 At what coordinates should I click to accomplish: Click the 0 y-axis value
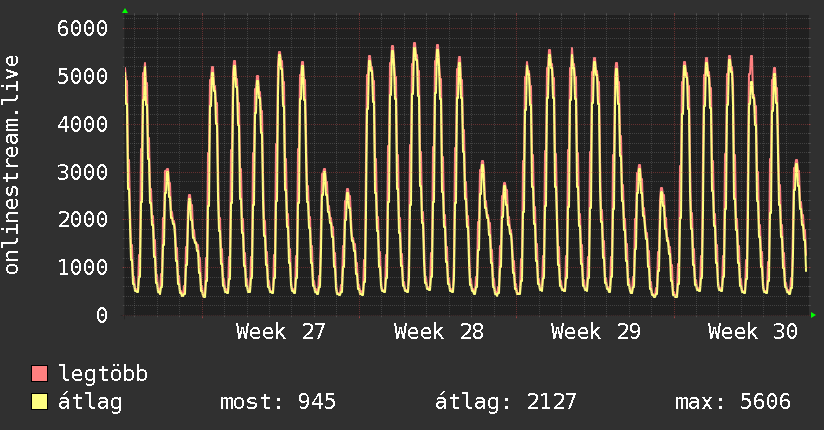pyautogui.click(x=102, y=315)
